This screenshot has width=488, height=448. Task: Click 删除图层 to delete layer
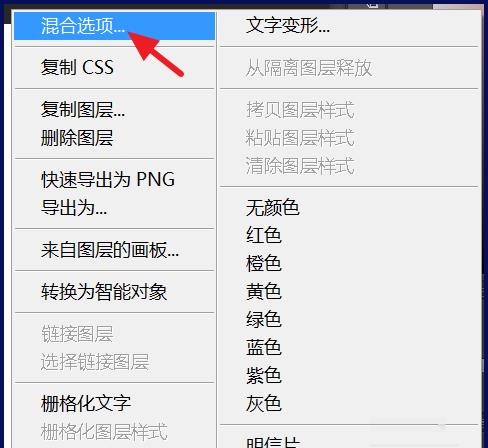[115, 137]
